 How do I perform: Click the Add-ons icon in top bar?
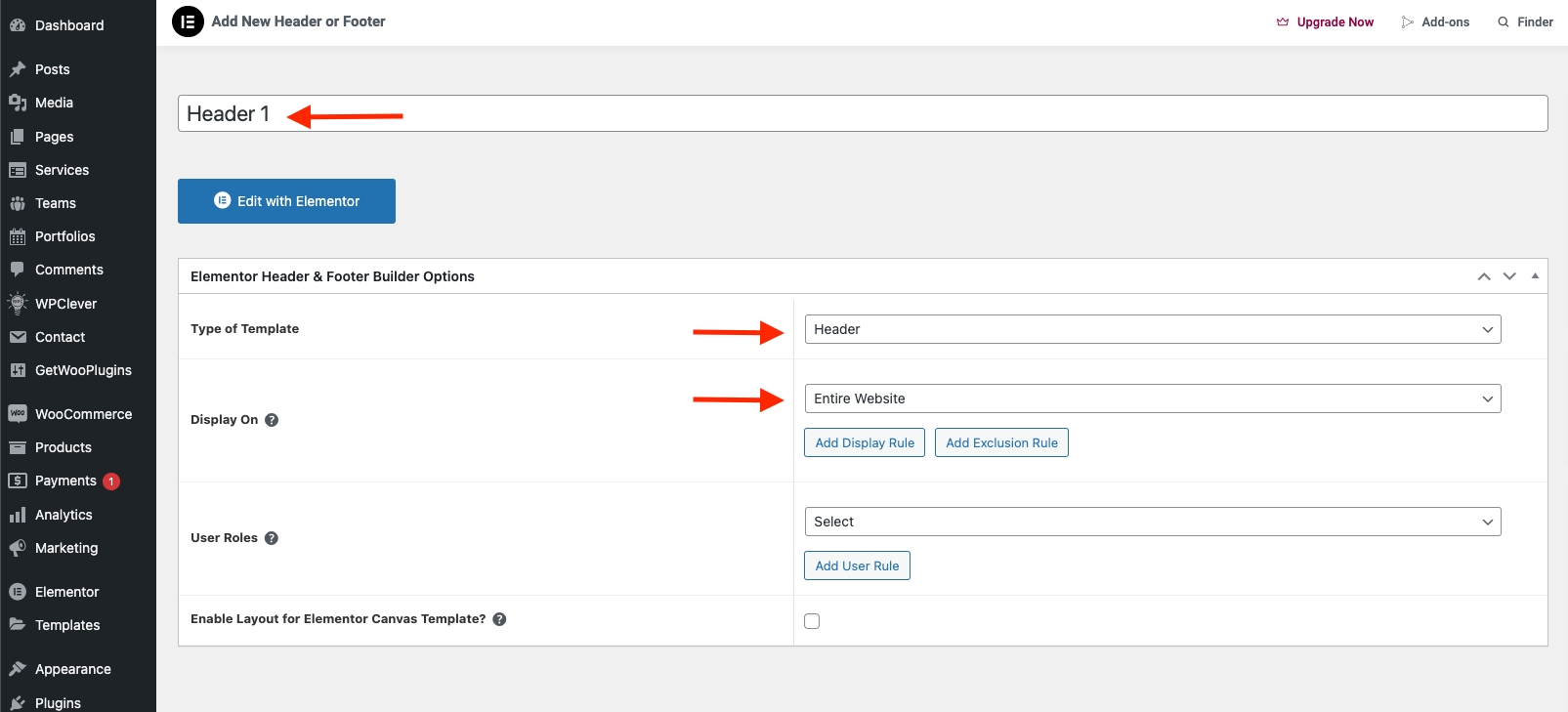(1407, 22)
